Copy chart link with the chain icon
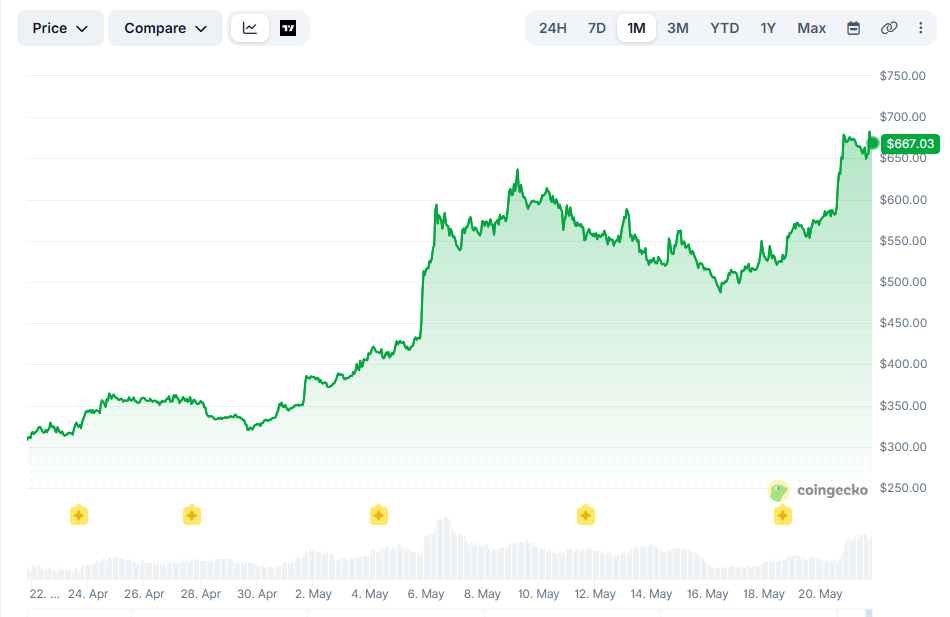 888,28
